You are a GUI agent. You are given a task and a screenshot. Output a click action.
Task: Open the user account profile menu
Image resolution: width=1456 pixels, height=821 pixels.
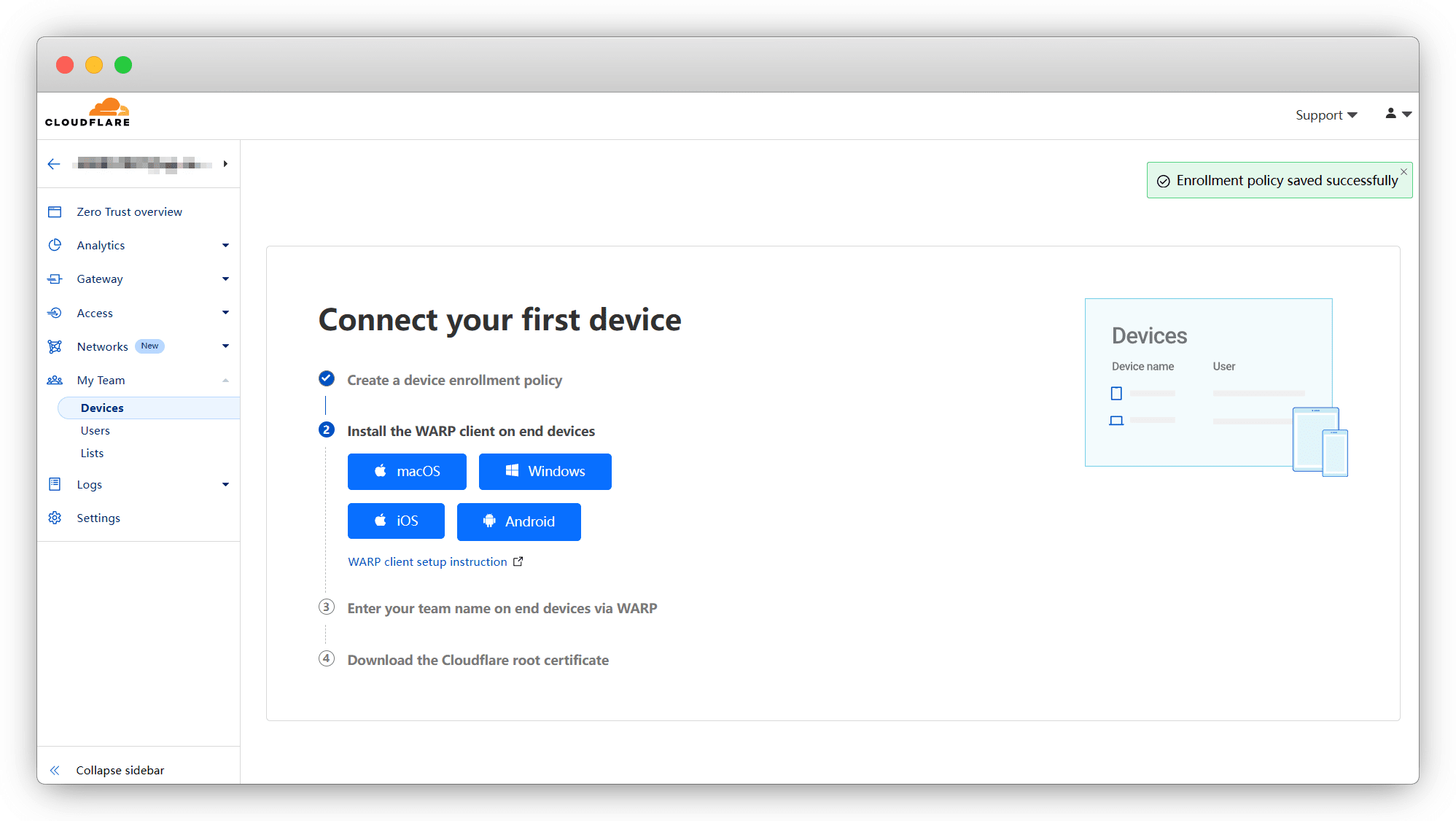pos(1398,114)
